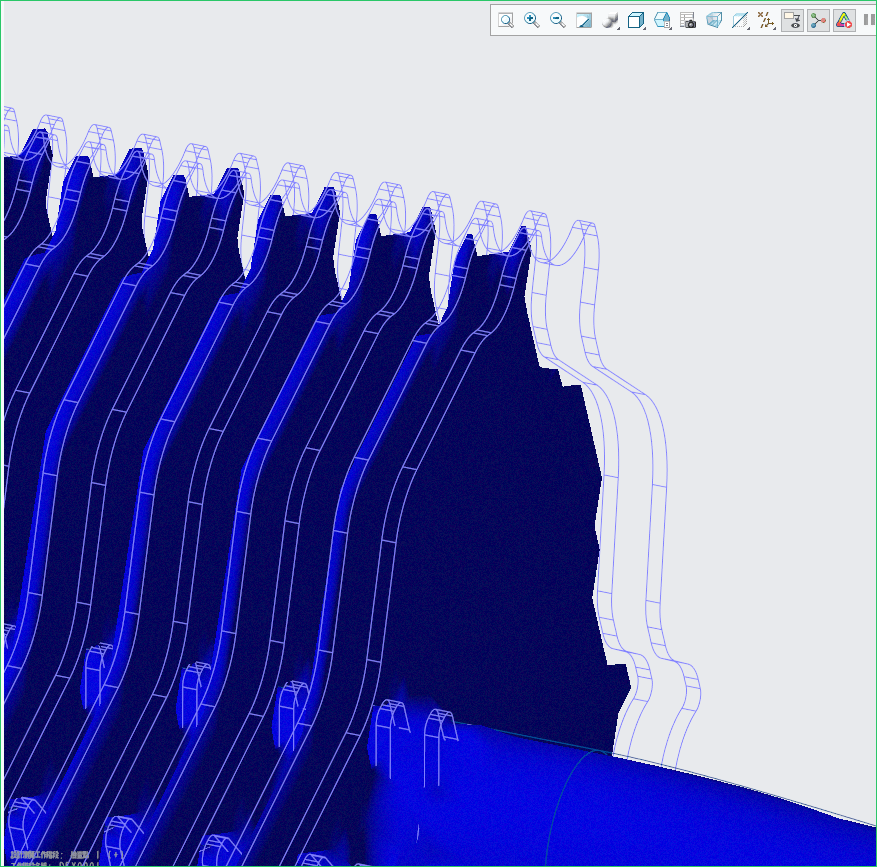Screen dimensions: 877x867
Task: Toggle the Perspective View cube icon
Action: click(714, 20)
